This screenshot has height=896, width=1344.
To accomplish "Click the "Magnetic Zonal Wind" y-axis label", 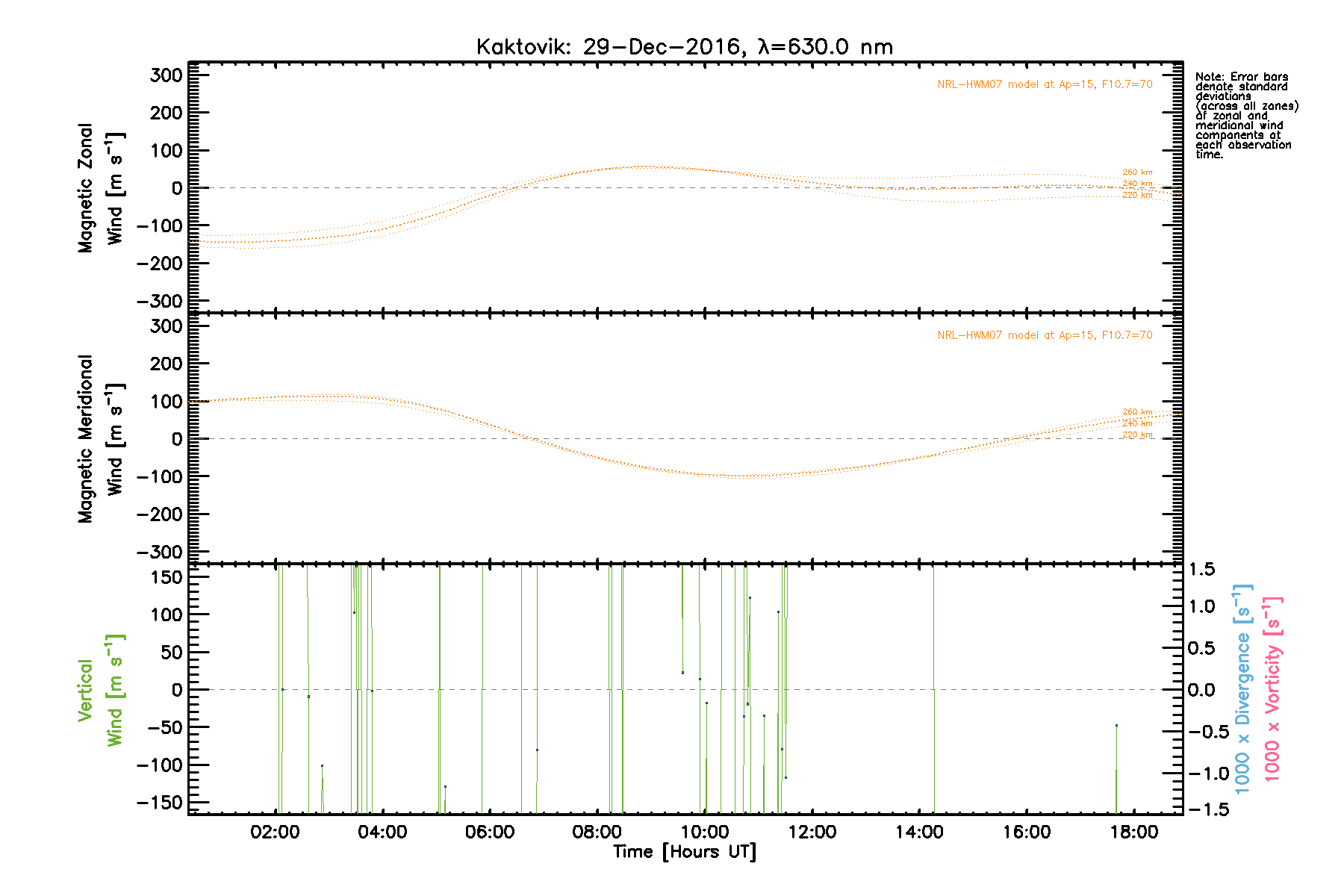I will tap(101, 188).
